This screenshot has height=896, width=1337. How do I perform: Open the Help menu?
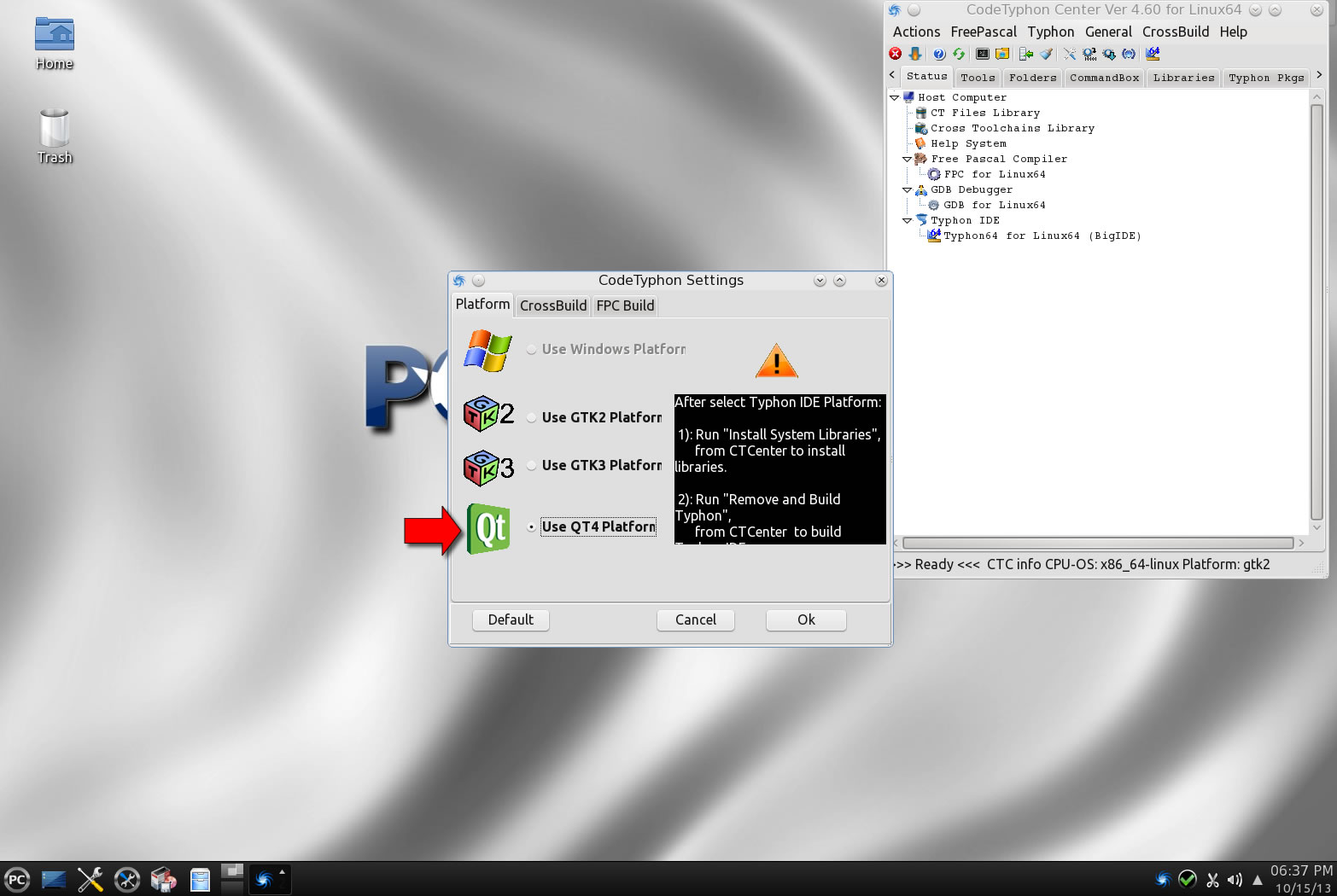point(1233,32)
